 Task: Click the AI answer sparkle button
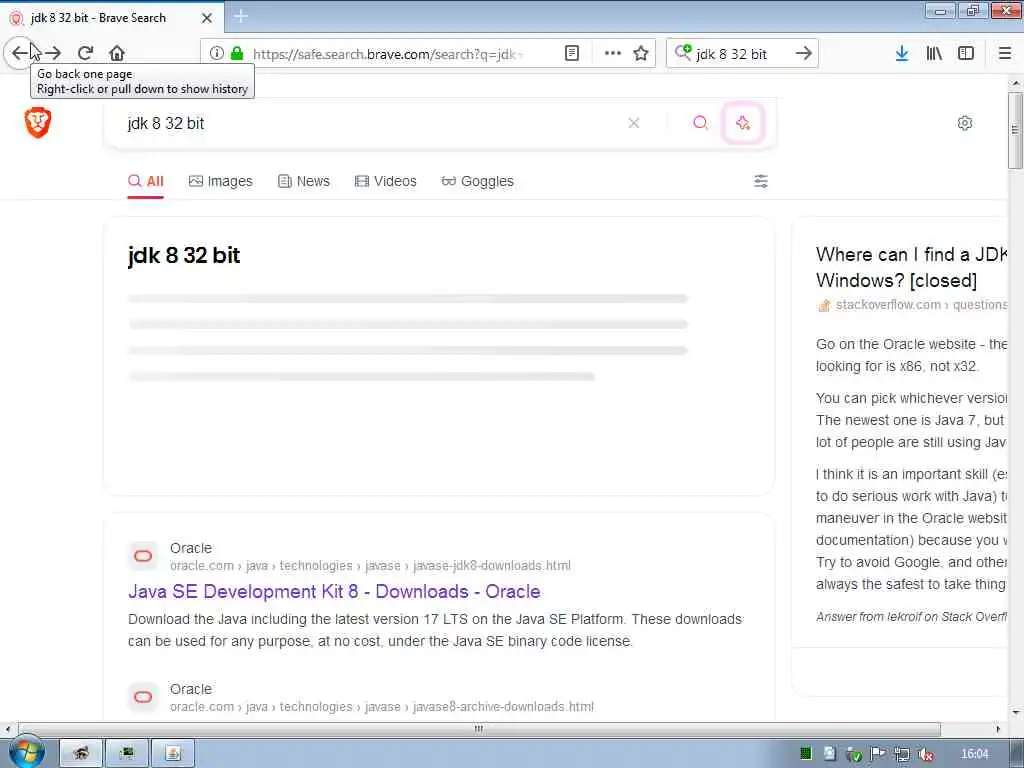click(743, 123)
